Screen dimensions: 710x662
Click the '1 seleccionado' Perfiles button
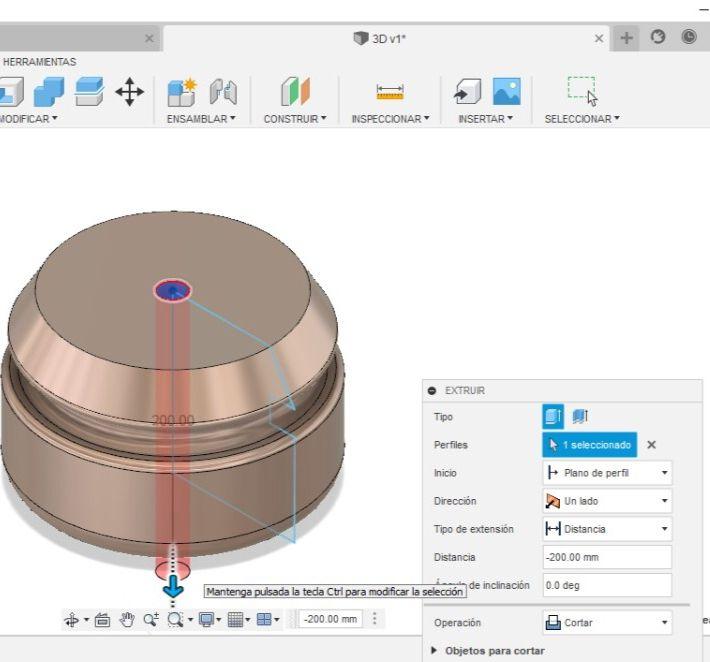click(x=590, y=445)
